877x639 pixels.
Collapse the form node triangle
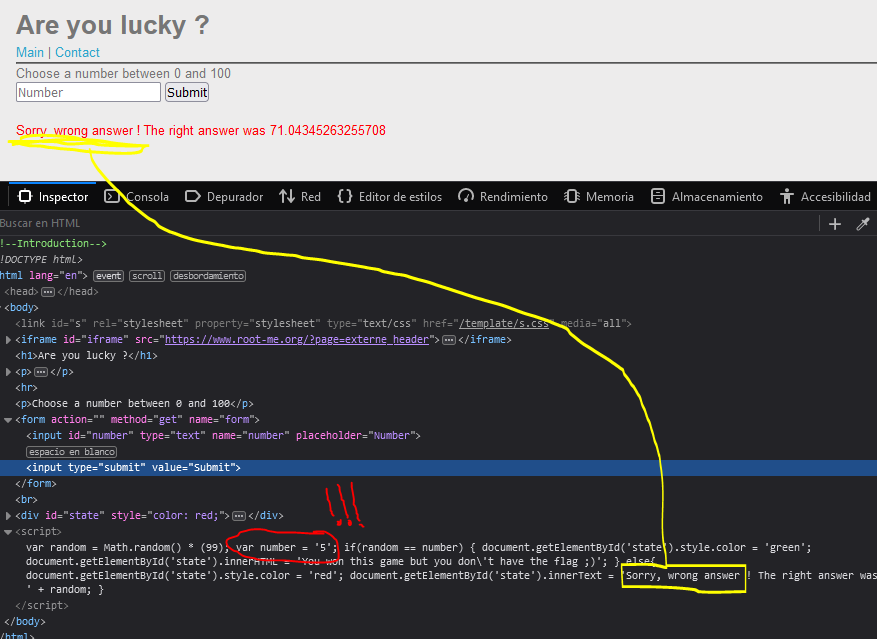coord(8,420)
